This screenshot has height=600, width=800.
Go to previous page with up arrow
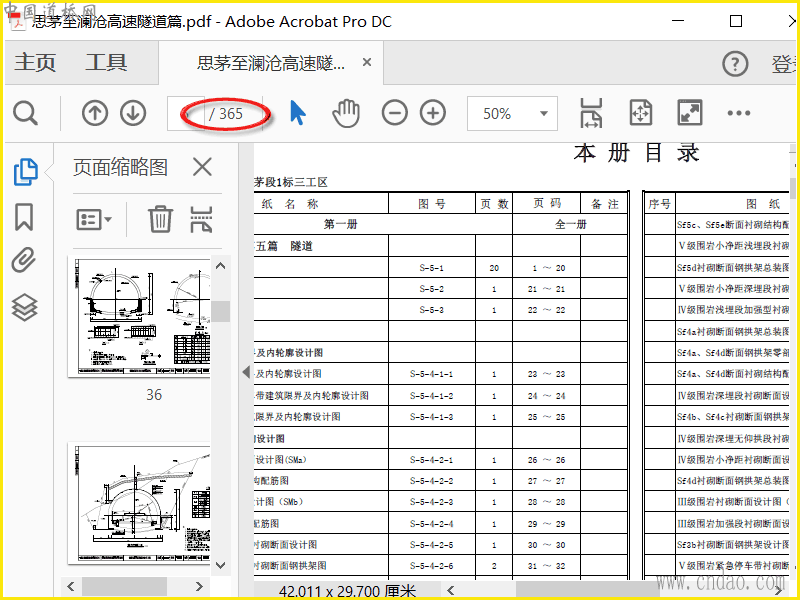95,113
